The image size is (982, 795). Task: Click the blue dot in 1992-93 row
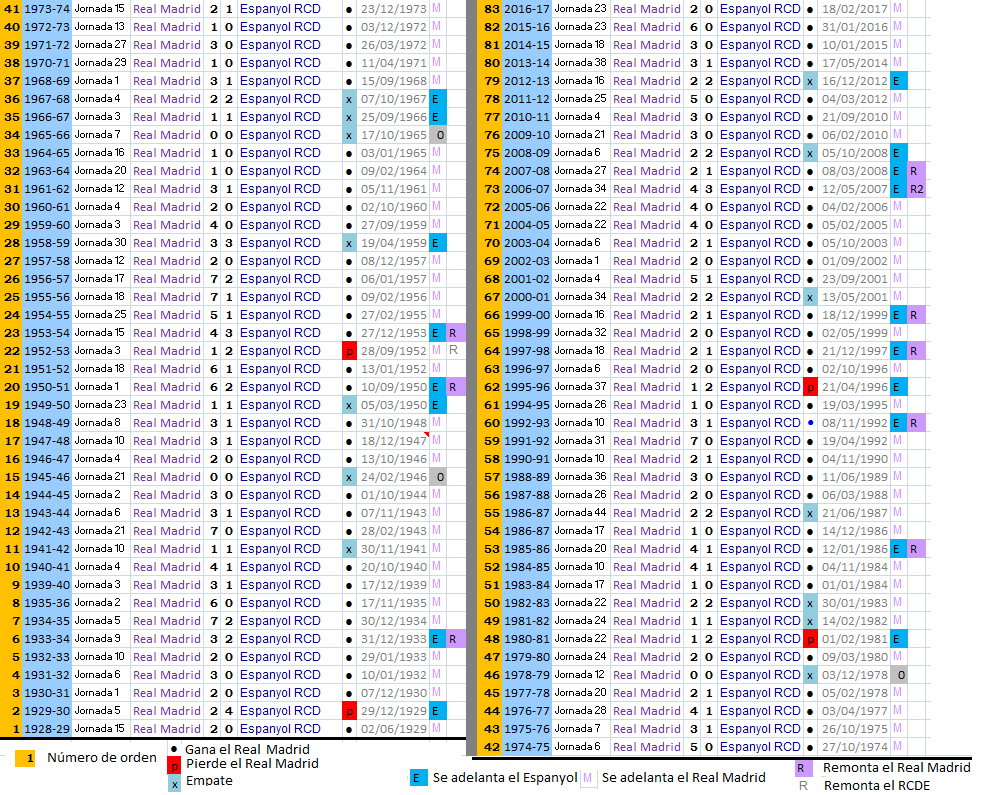(x=809, y=423)
